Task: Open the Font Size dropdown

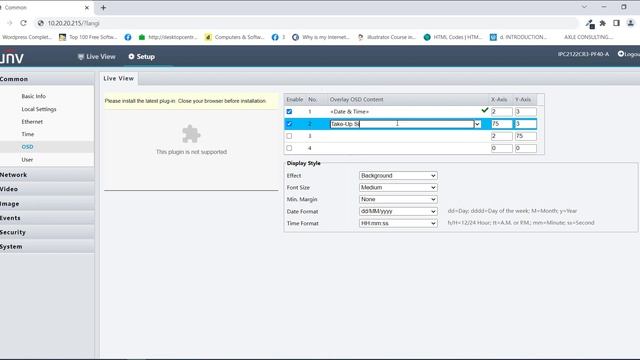Action: click(x=398, y=187)
